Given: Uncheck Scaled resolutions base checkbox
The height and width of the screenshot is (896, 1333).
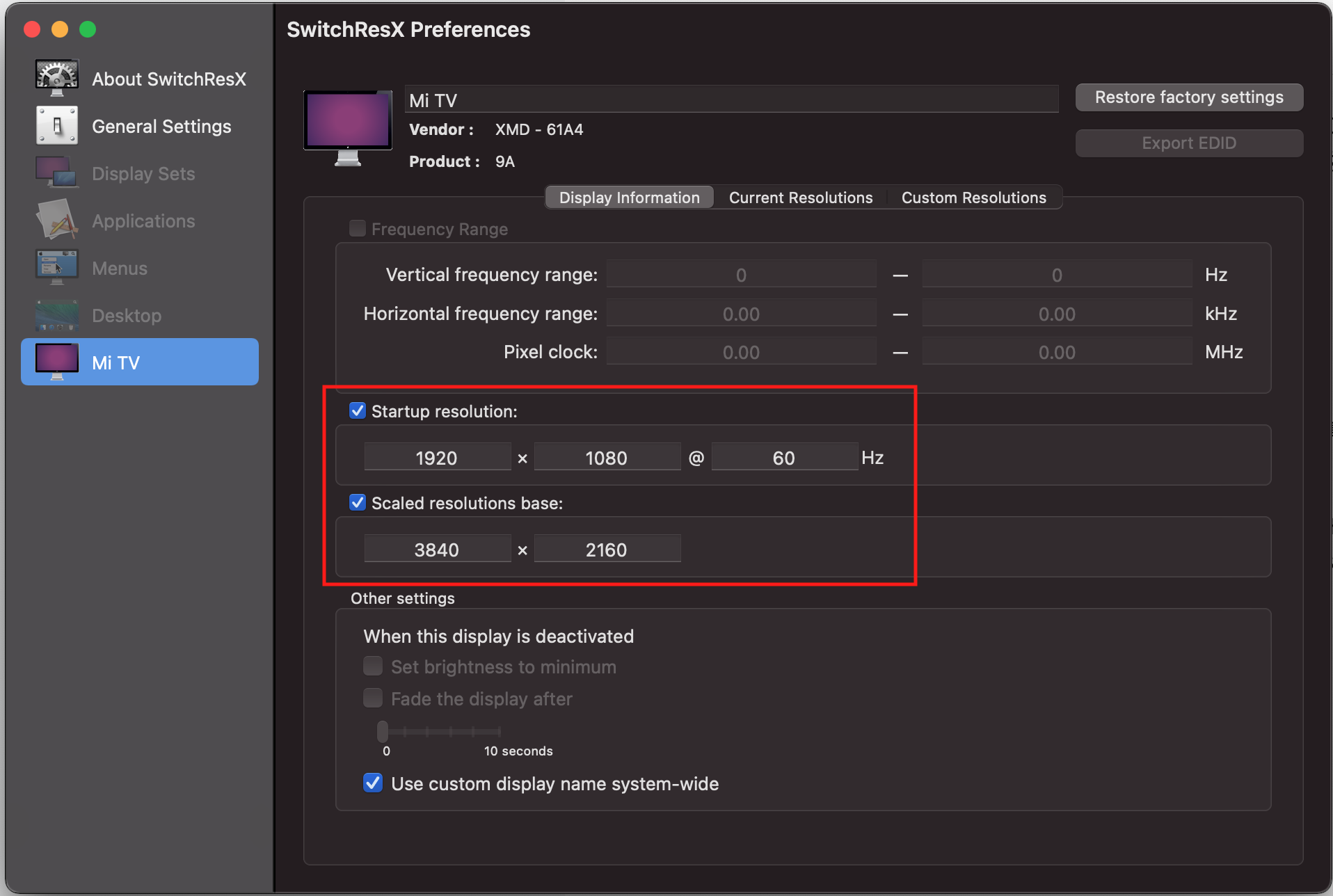Looking at the screenshot, I should point(358,502).
